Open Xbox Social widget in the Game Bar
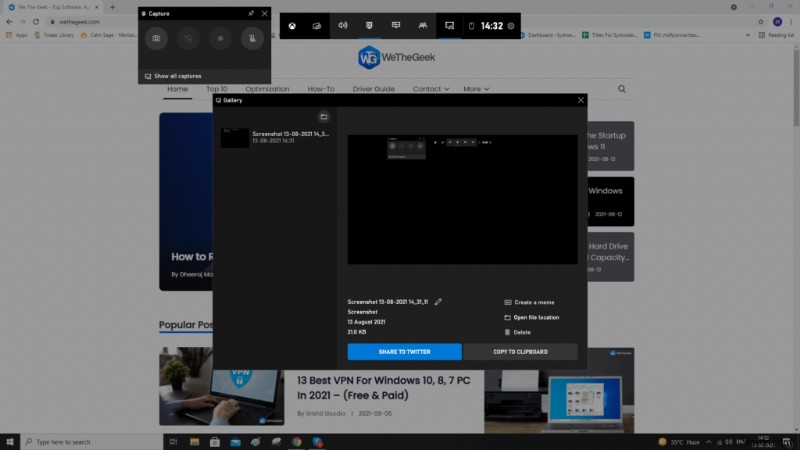 423,26
